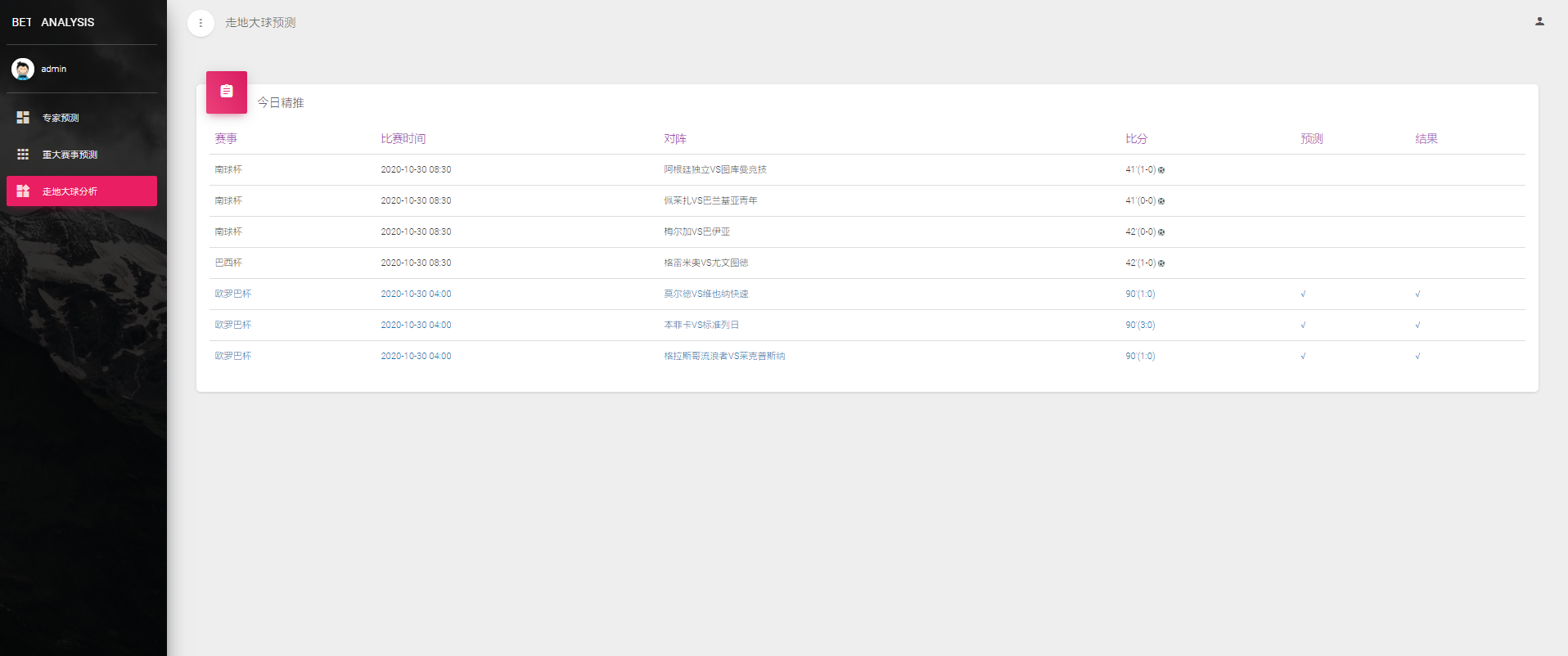Click the 对阵 column header
This screenshot has width=1568, height=656.
tap(675, 139)
